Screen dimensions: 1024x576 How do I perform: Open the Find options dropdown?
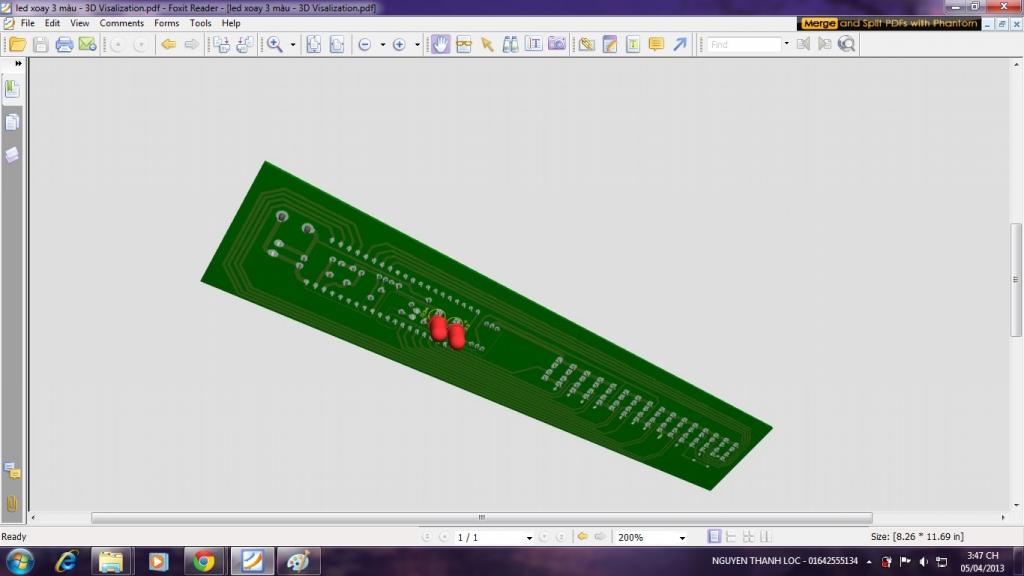tap(786, 44)
